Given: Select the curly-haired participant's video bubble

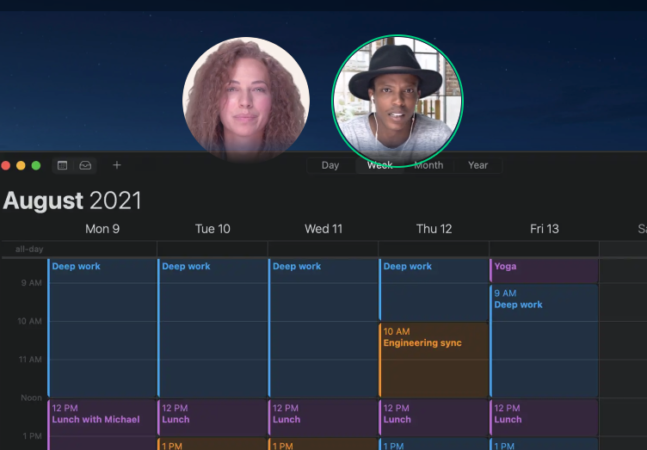Looking at the screenshot, I should coord(246,100).
